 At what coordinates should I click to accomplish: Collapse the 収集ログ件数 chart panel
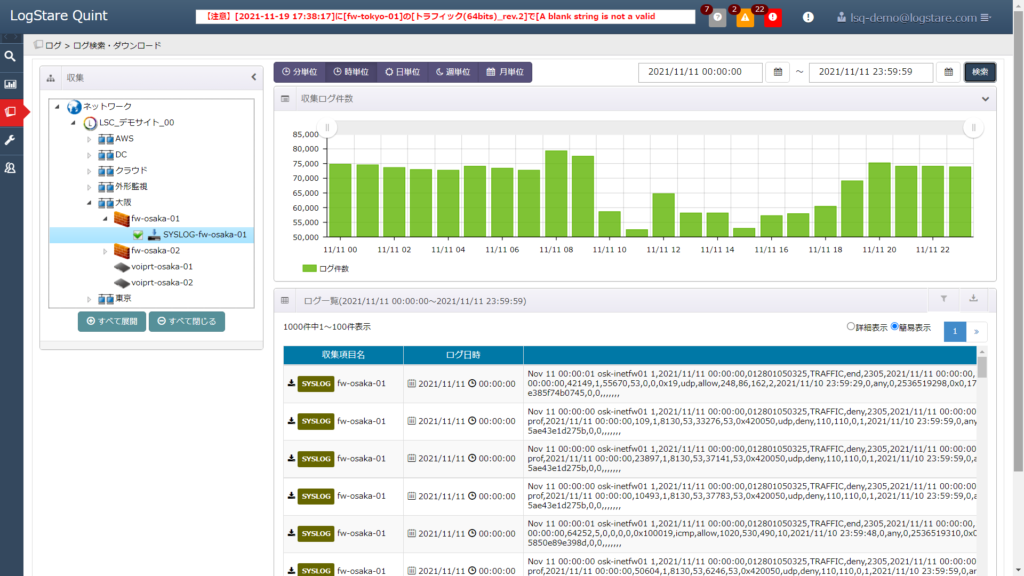click(x=985, y=99)
